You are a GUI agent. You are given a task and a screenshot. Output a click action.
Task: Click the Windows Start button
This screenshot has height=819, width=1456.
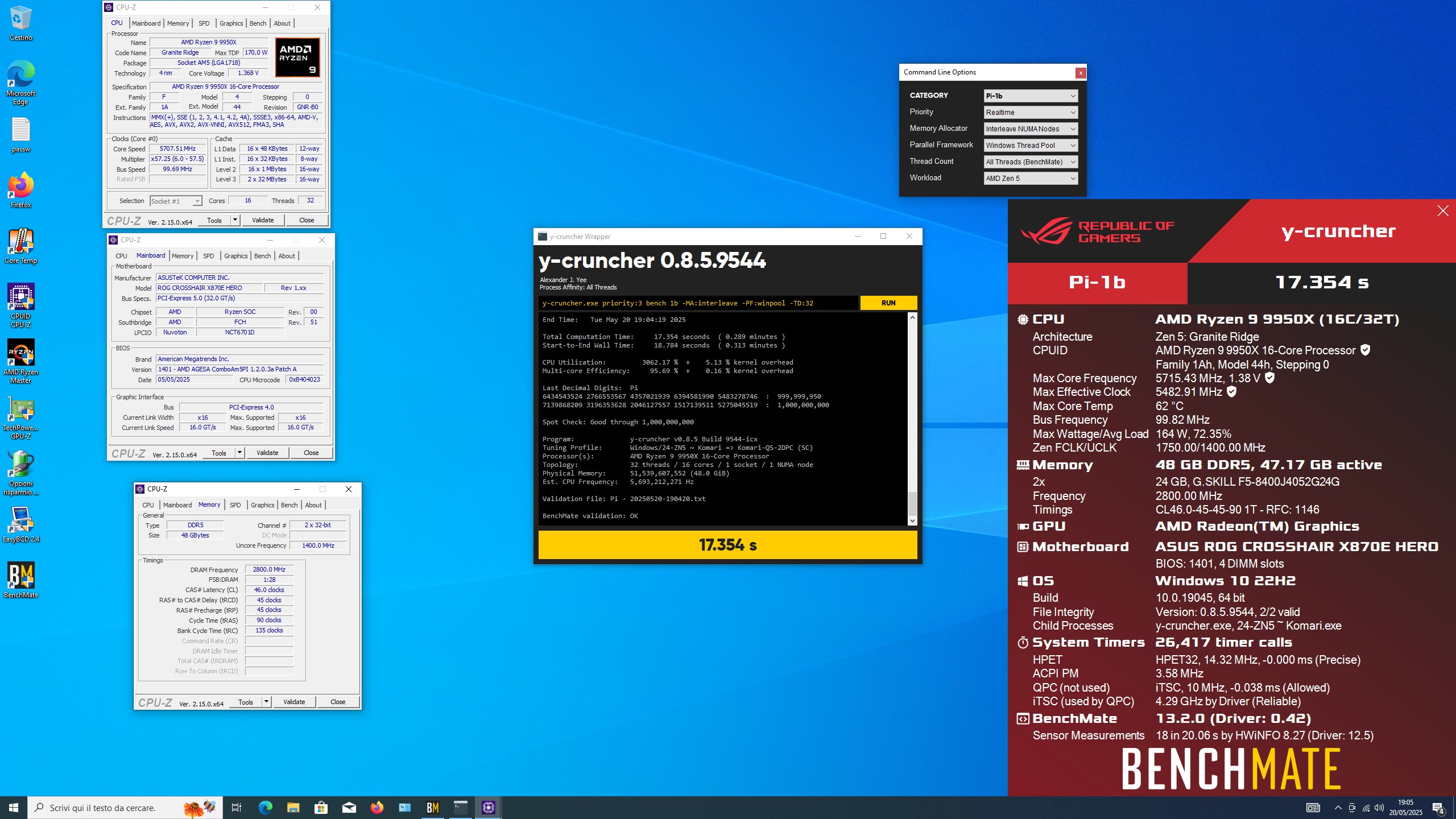(x=14, y=808)
